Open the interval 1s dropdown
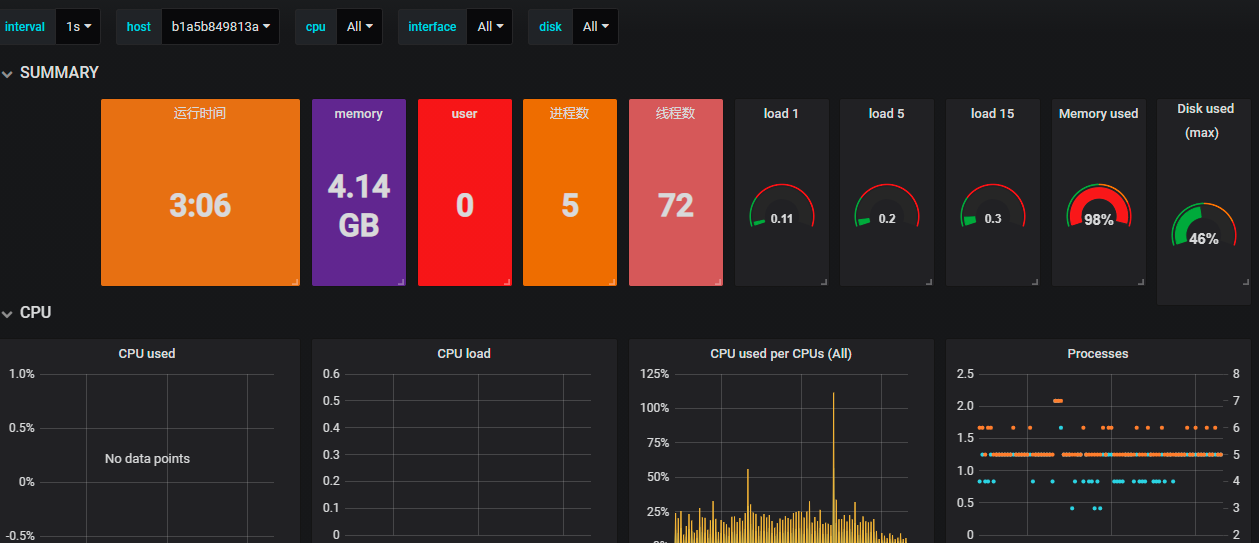The width and height of the screenshot is (1259, 543). pos(78,27)
